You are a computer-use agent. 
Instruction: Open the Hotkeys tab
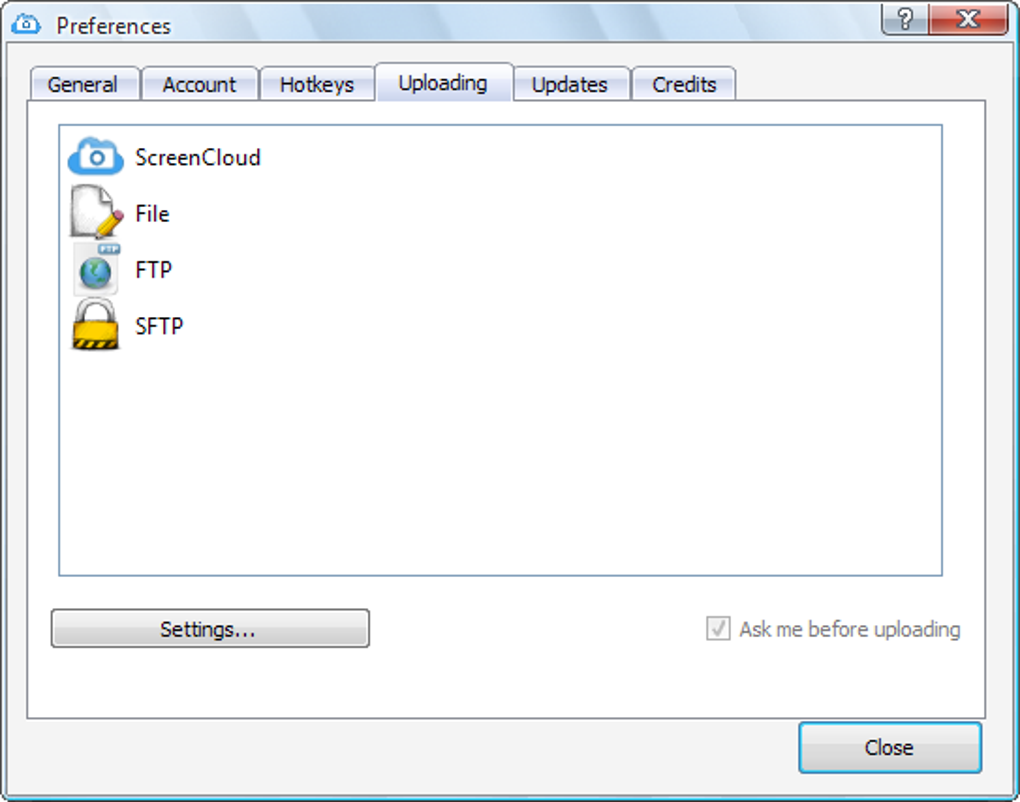(317, 84)
